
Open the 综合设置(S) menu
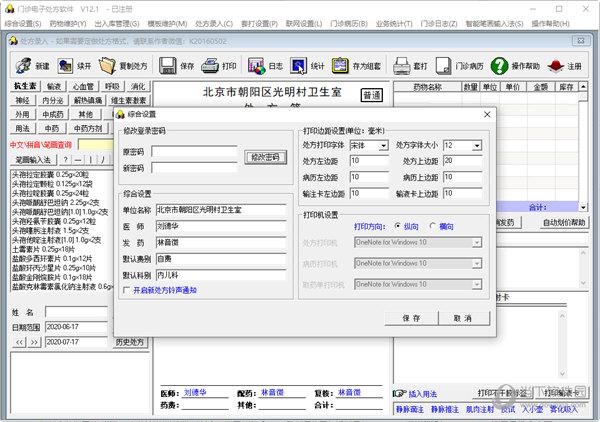tap(23, 24)
